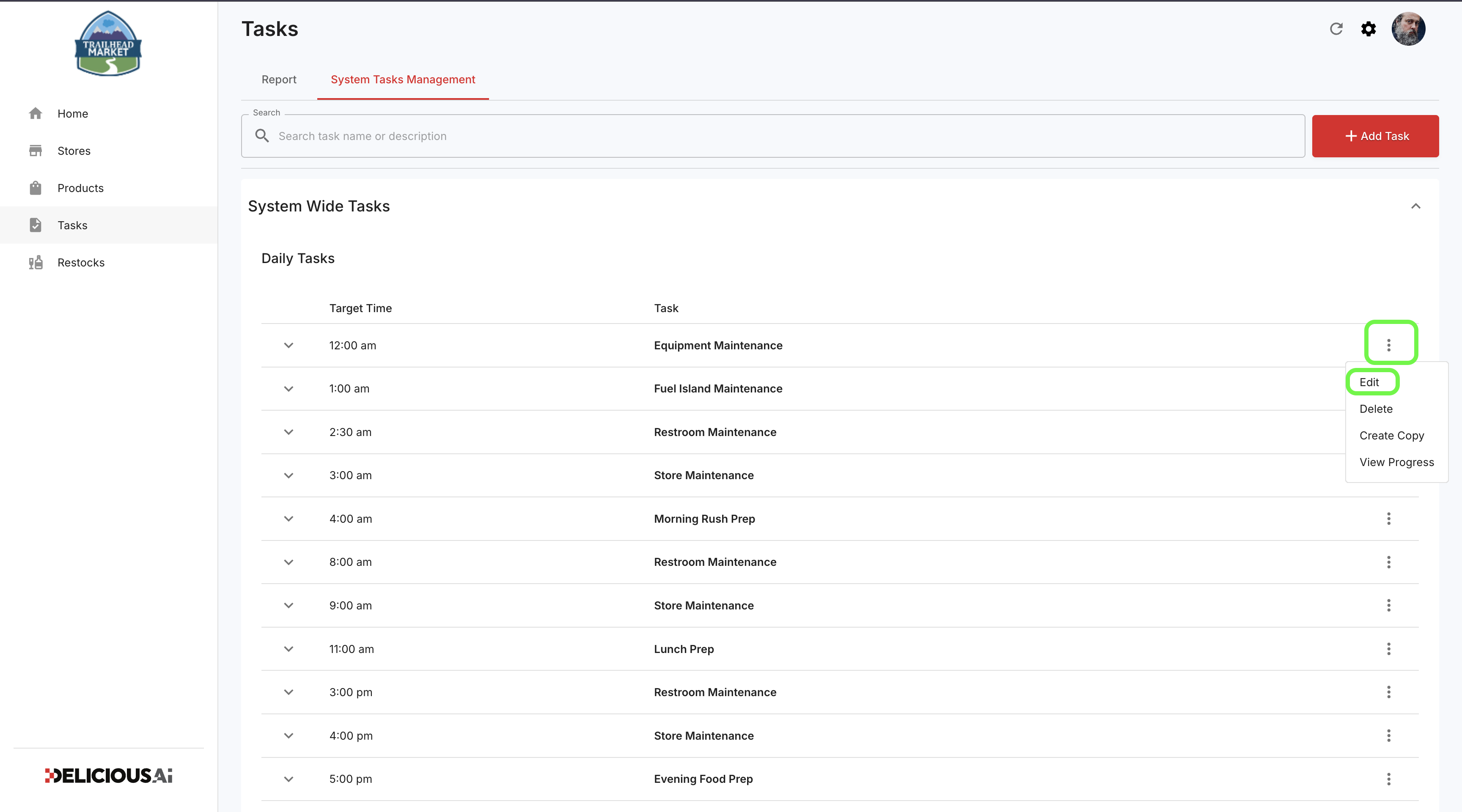Expand the 3:00 pm Restroom Maintenance row
Viewport: 1462px width, 812px height.
[289, 692]
